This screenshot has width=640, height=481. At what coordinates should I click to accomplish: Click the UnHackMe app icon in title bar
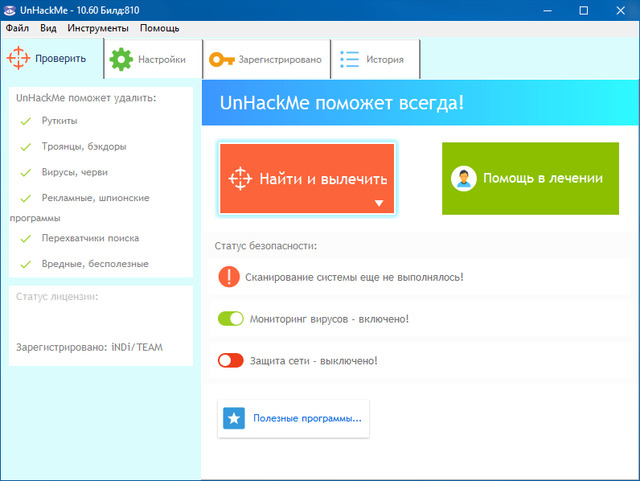pyautogui.click(x=9, y=9)
